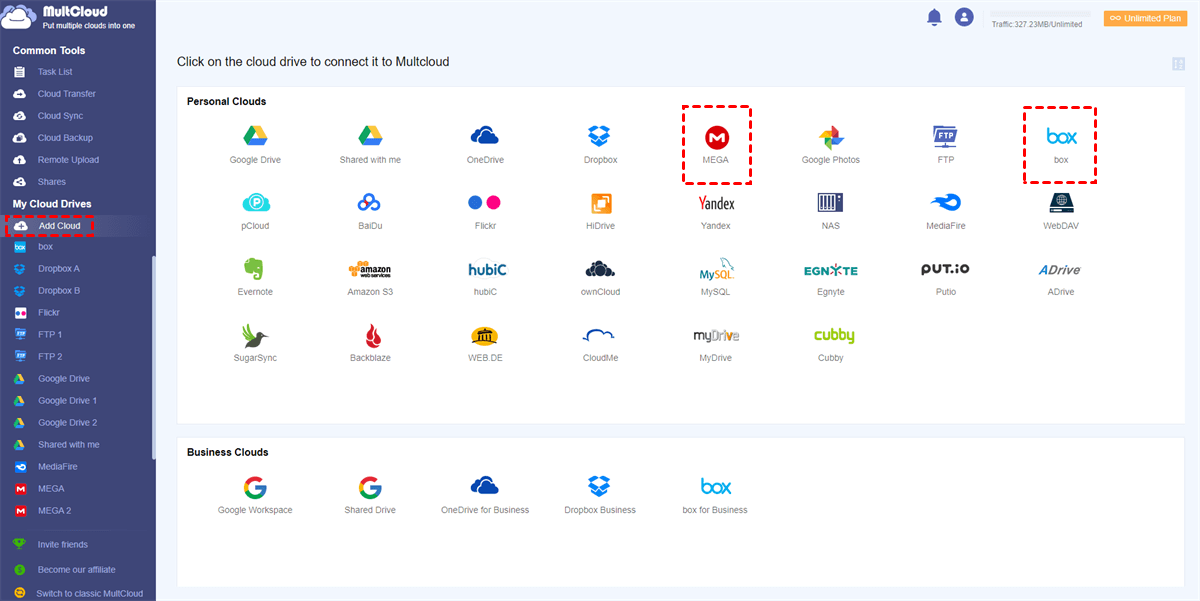Toggle the grid view layout icon

coord(1179,64)
